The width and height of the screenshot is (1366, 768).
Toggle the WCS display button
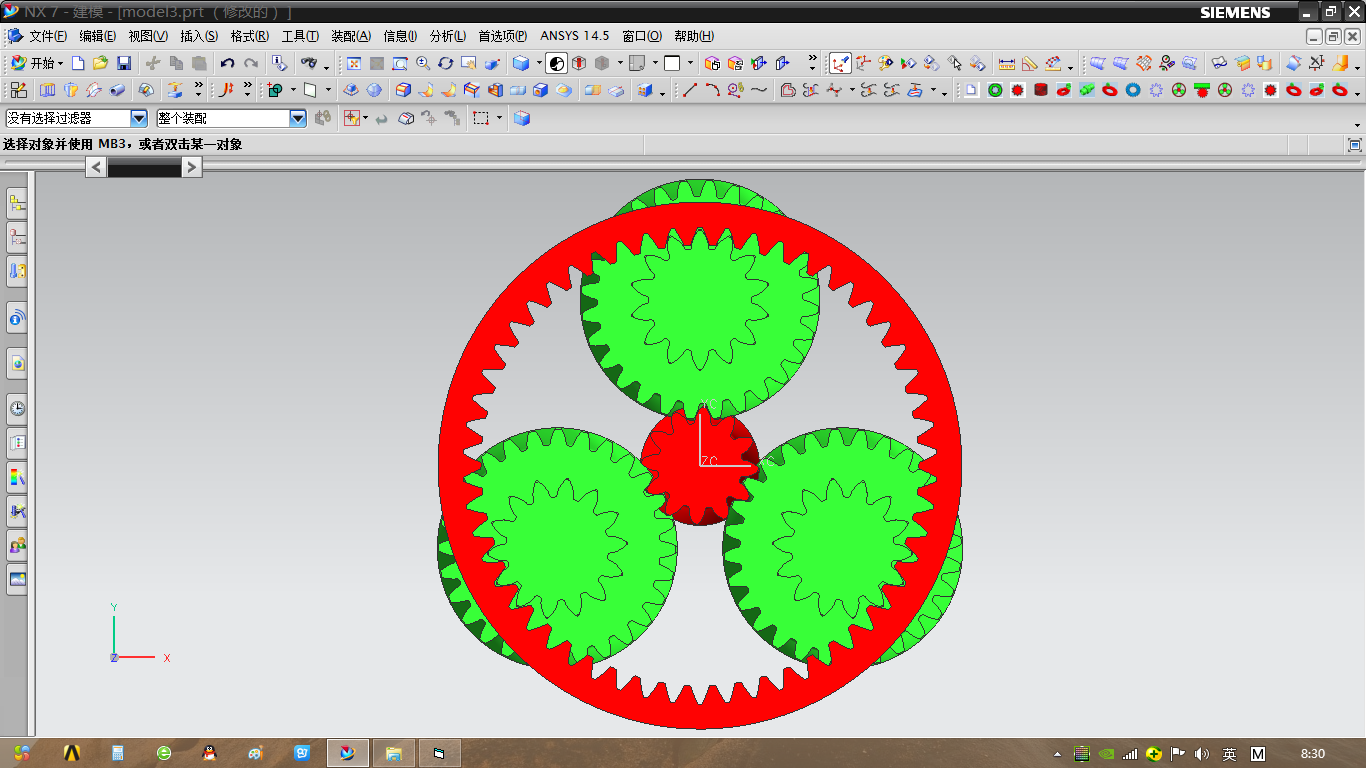pyautogui.click(x=840, y=63)
